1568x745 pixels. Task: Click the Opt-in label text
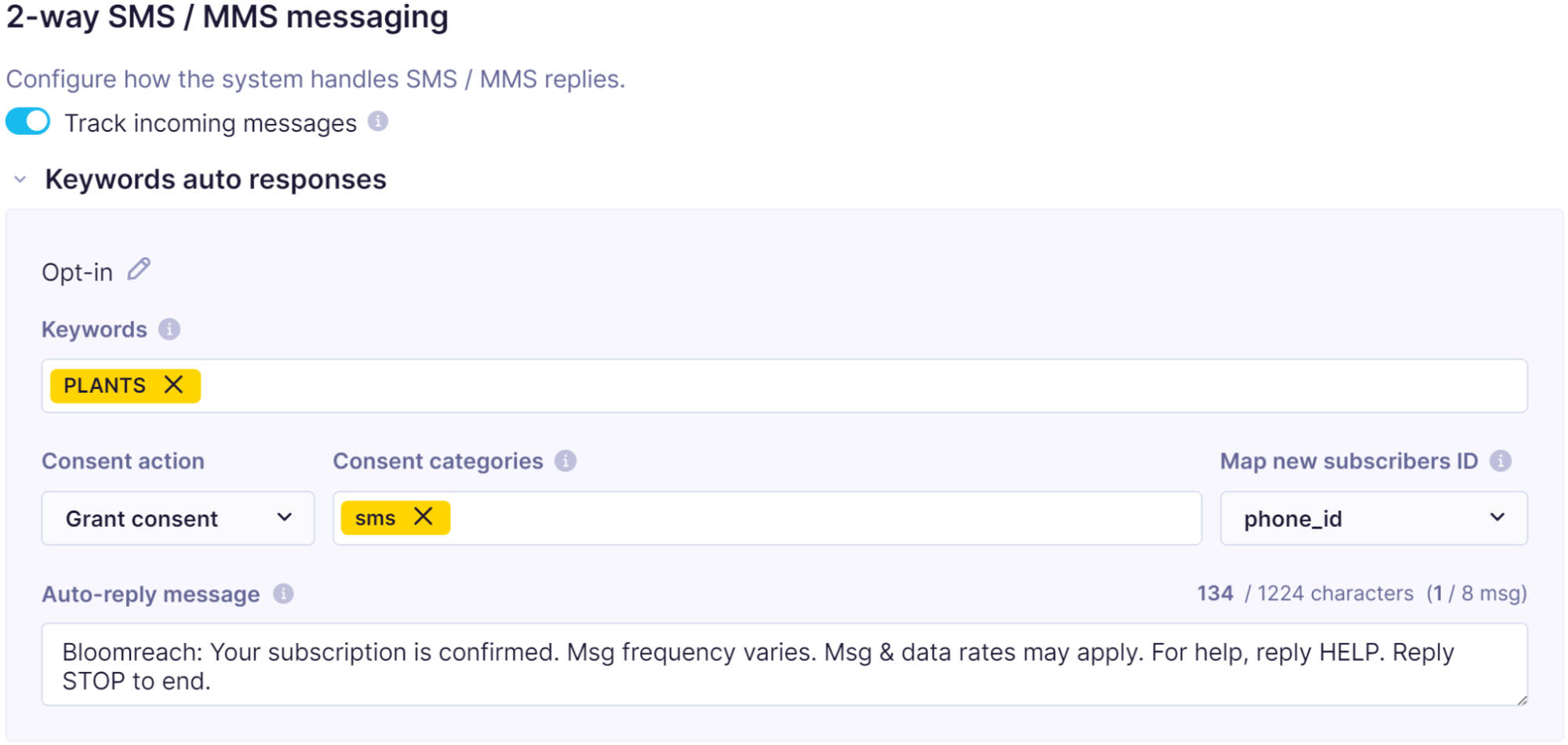coord(77,272)
